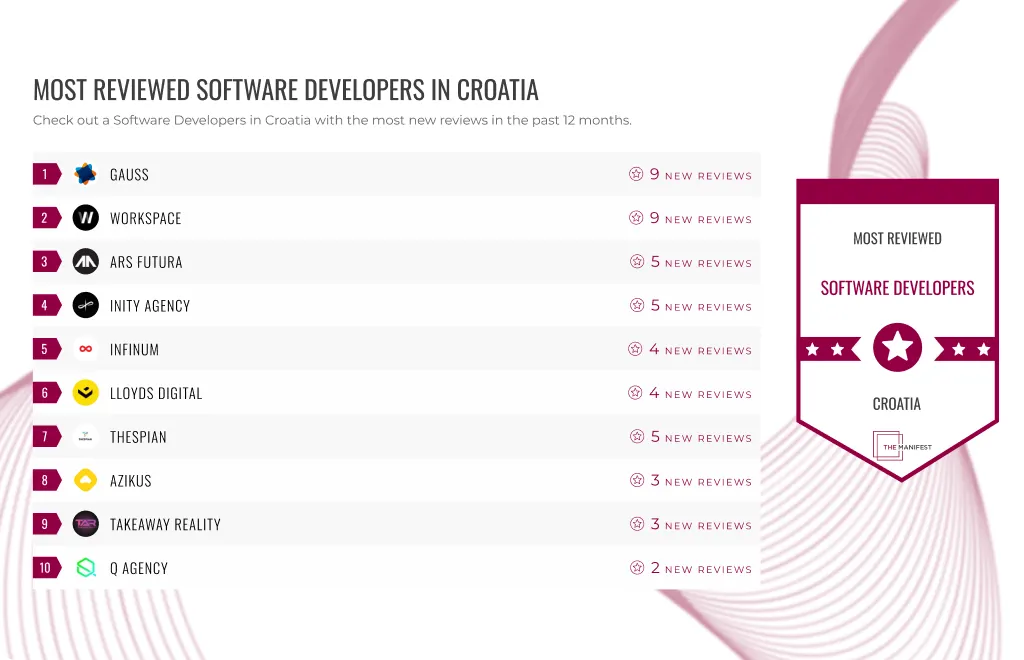
Task: Click the star review icon in Workspace row
Action: [636, 217]
